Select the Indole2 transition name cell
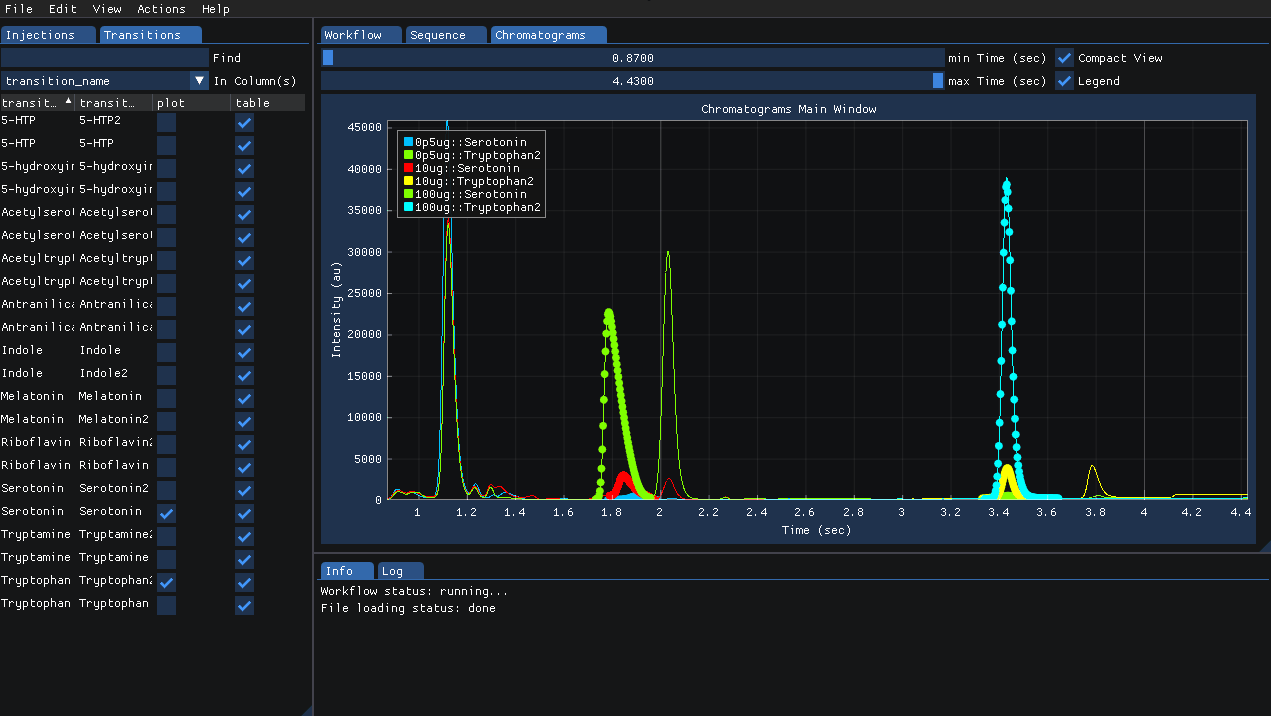 point(104,373)
